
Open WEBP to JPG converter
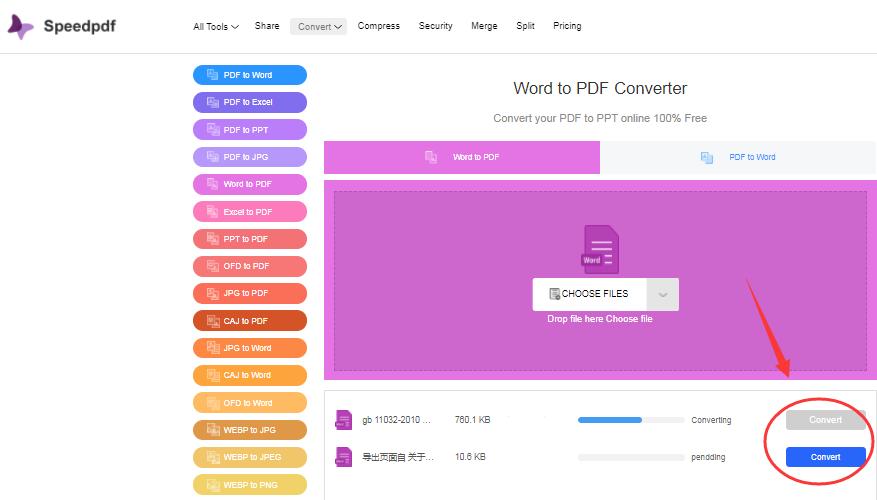pos(250,430)
